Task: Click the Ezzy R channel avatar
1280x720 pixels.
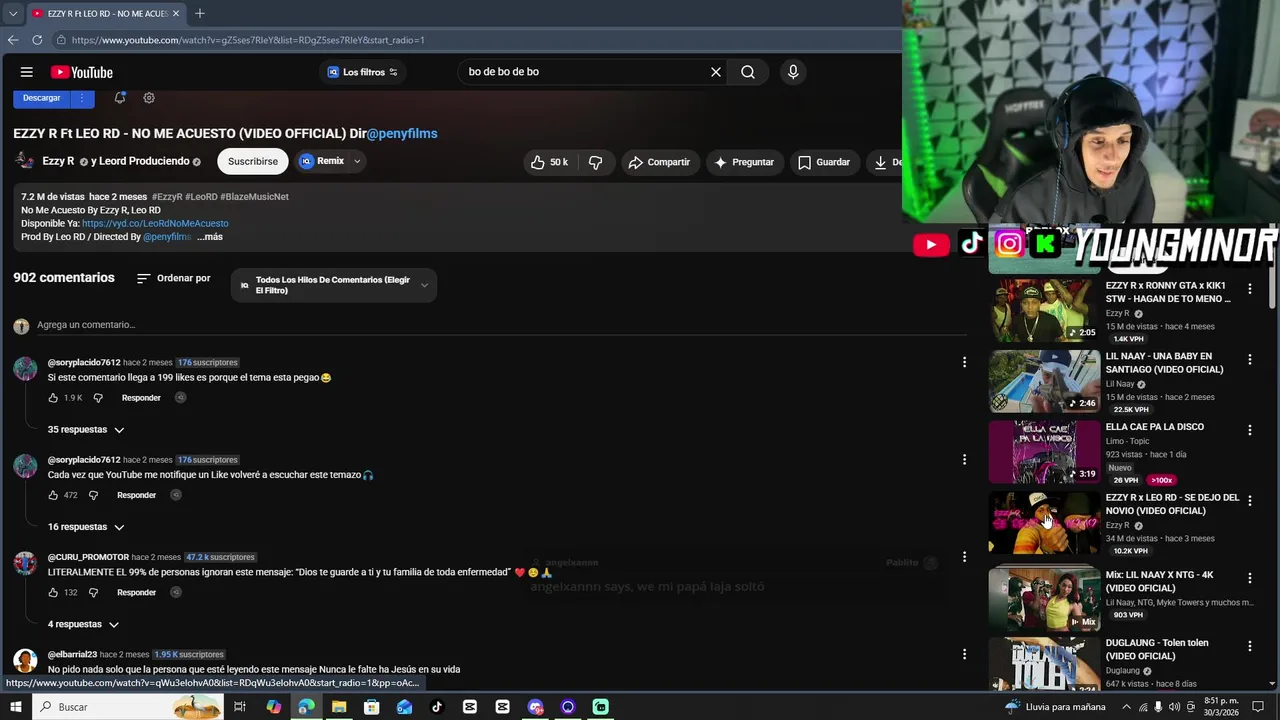Action: [24, 161]
